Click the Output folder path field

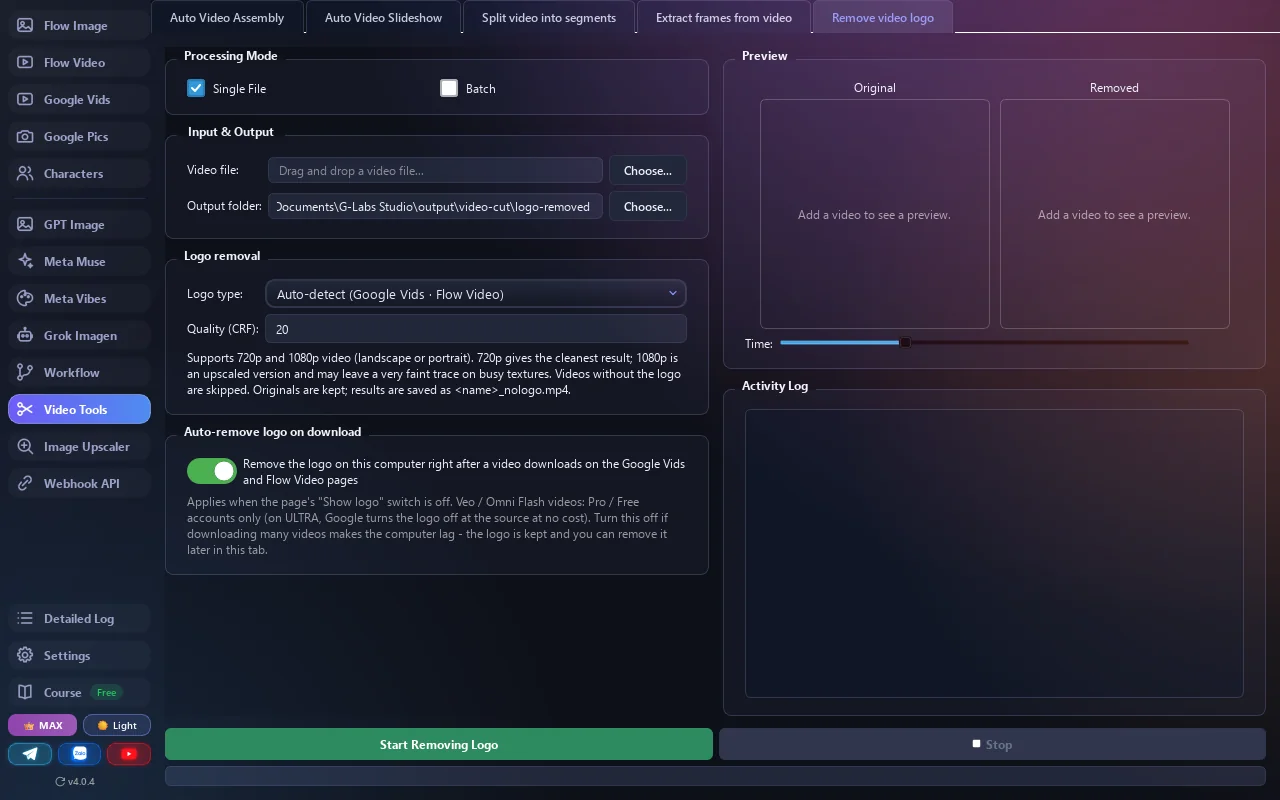[x=435, y=207]
